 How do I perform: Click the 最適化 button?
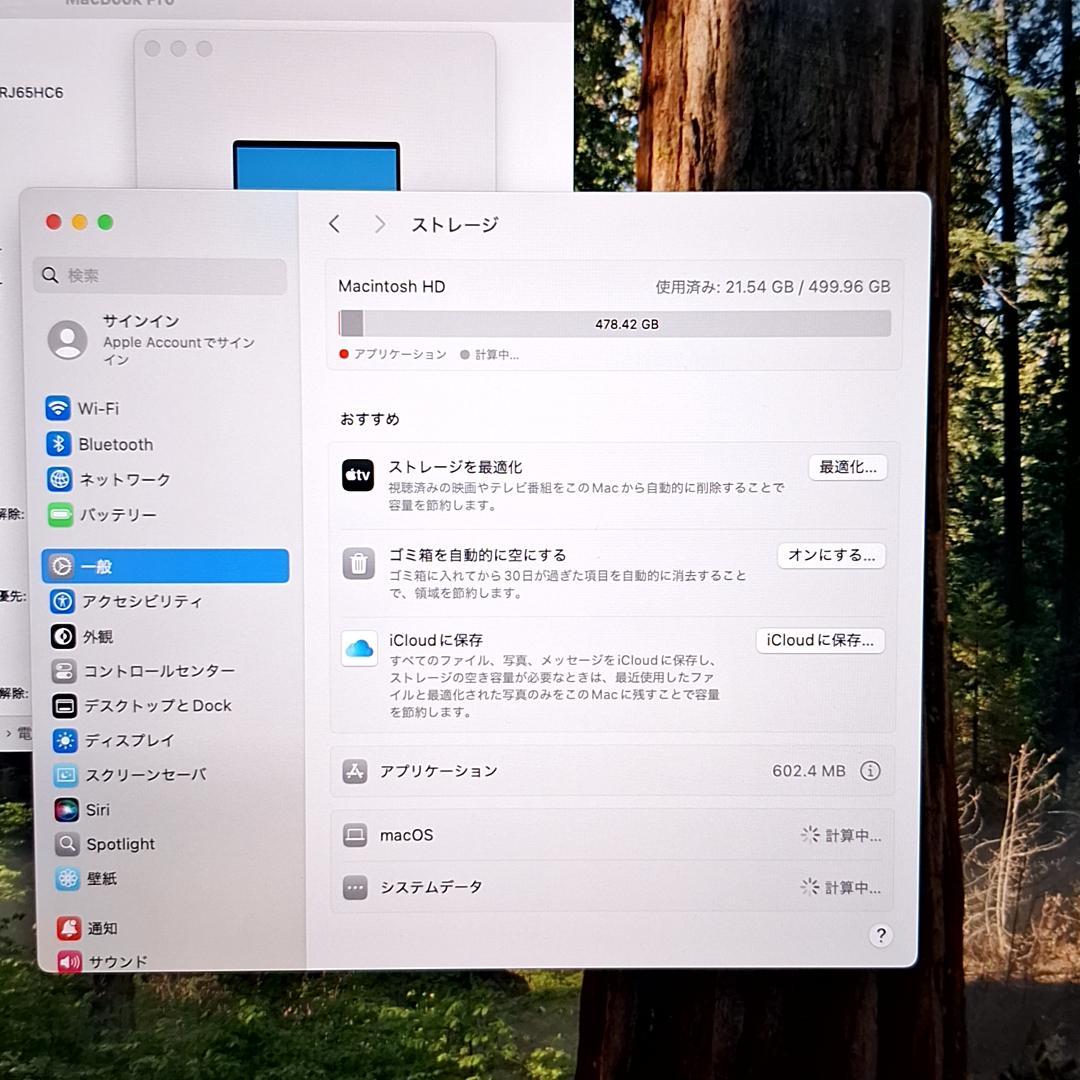pos(847,466)
